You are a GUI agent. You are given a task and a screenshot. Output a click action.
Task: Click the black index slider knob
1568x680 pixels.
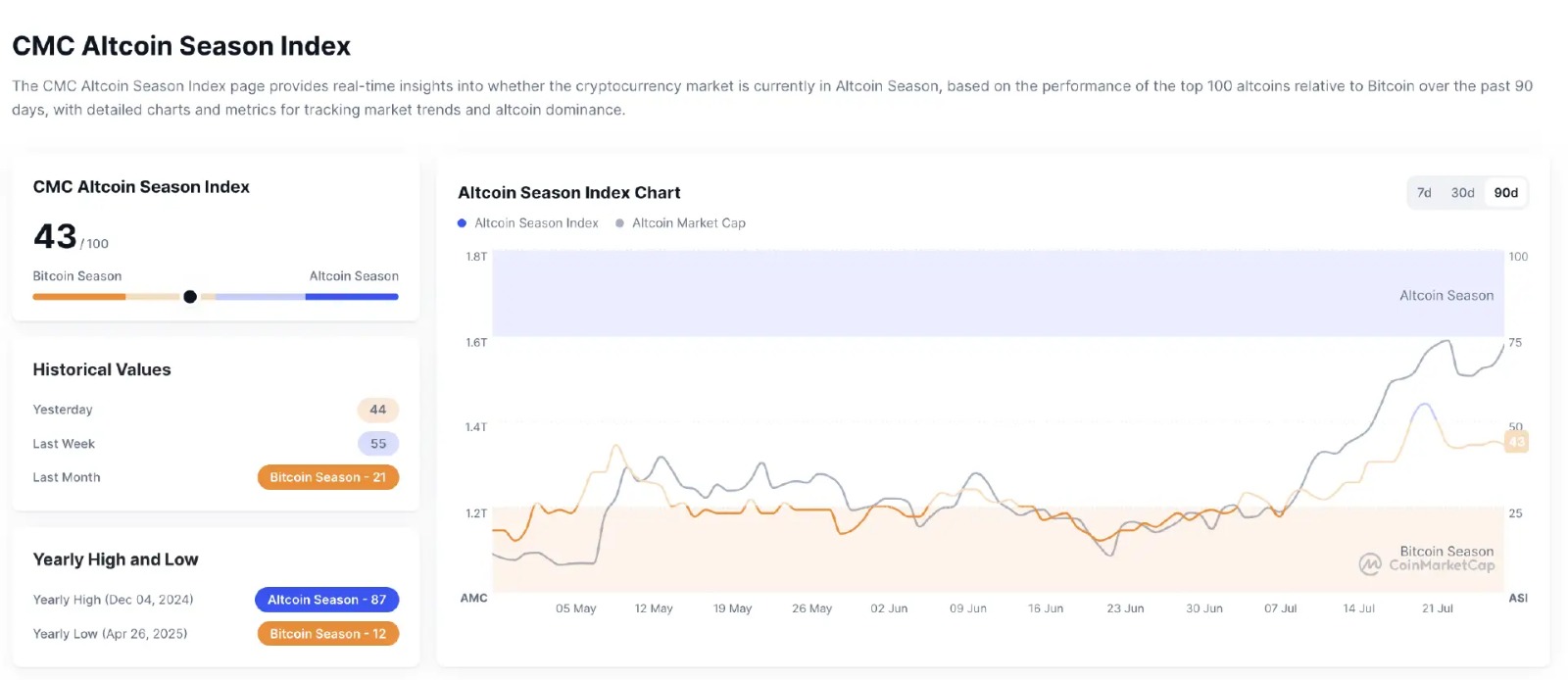pos(190,297)
